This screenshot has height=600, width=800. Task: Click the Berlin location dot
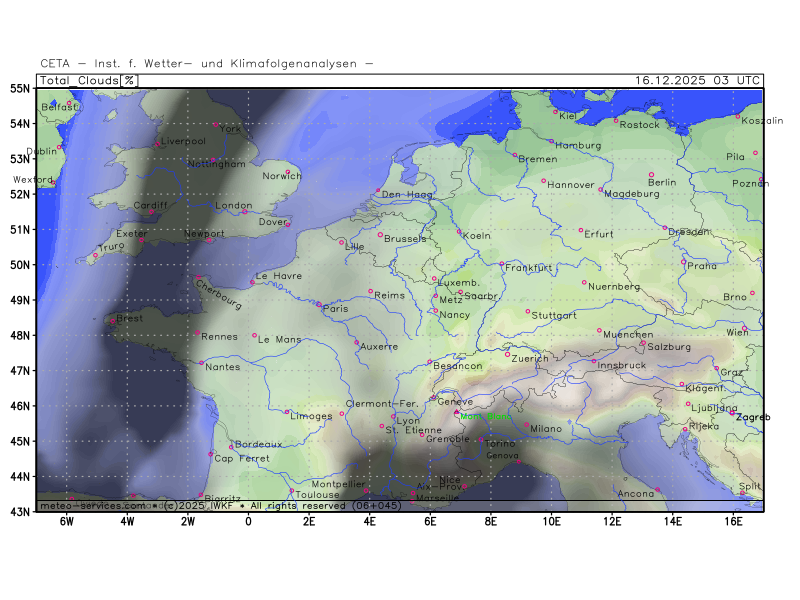tap(651, 175)
